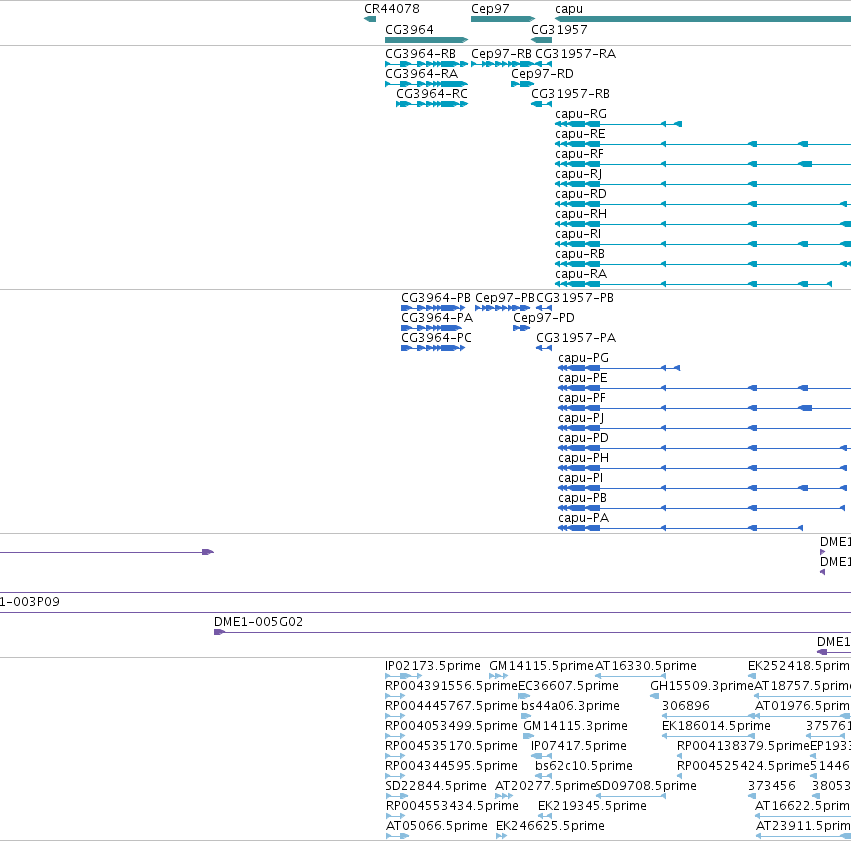Select EST RP004053499.5prime
The width and height of the screenshot is (851, 841).
tap(451, 727)
